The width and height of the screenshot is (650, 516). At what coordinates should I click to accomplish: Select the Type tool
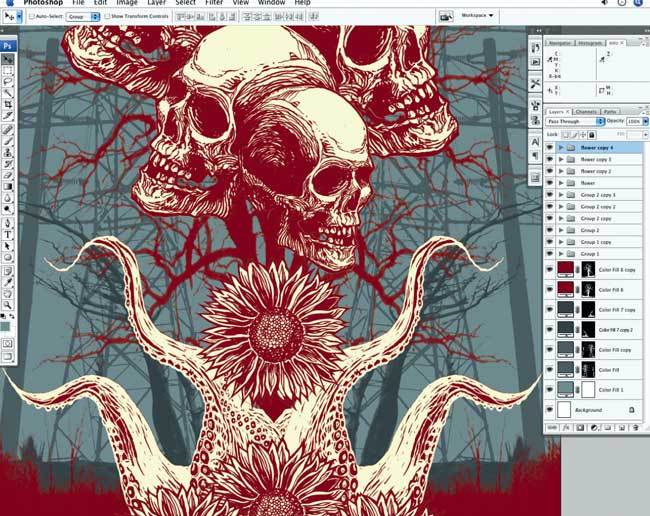coord(8,235)
